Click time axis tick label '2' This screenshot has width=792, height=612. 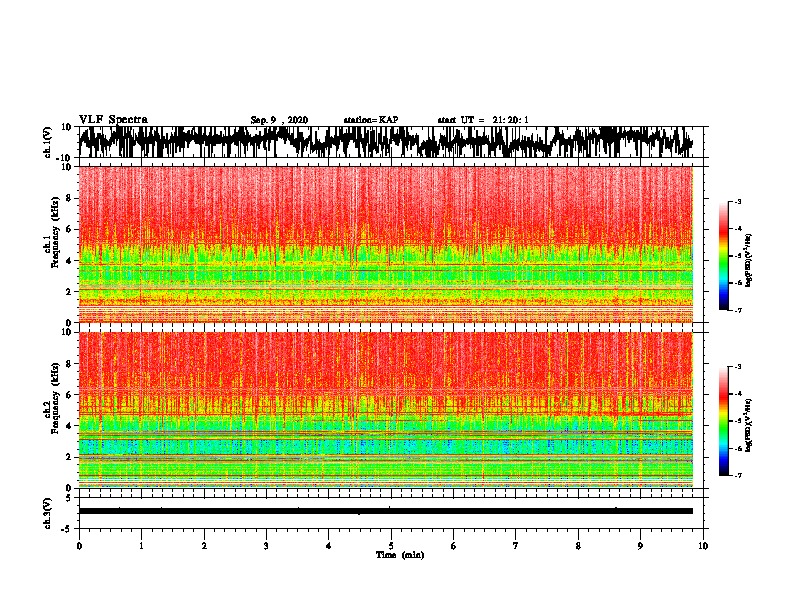[x=204, y=546]
